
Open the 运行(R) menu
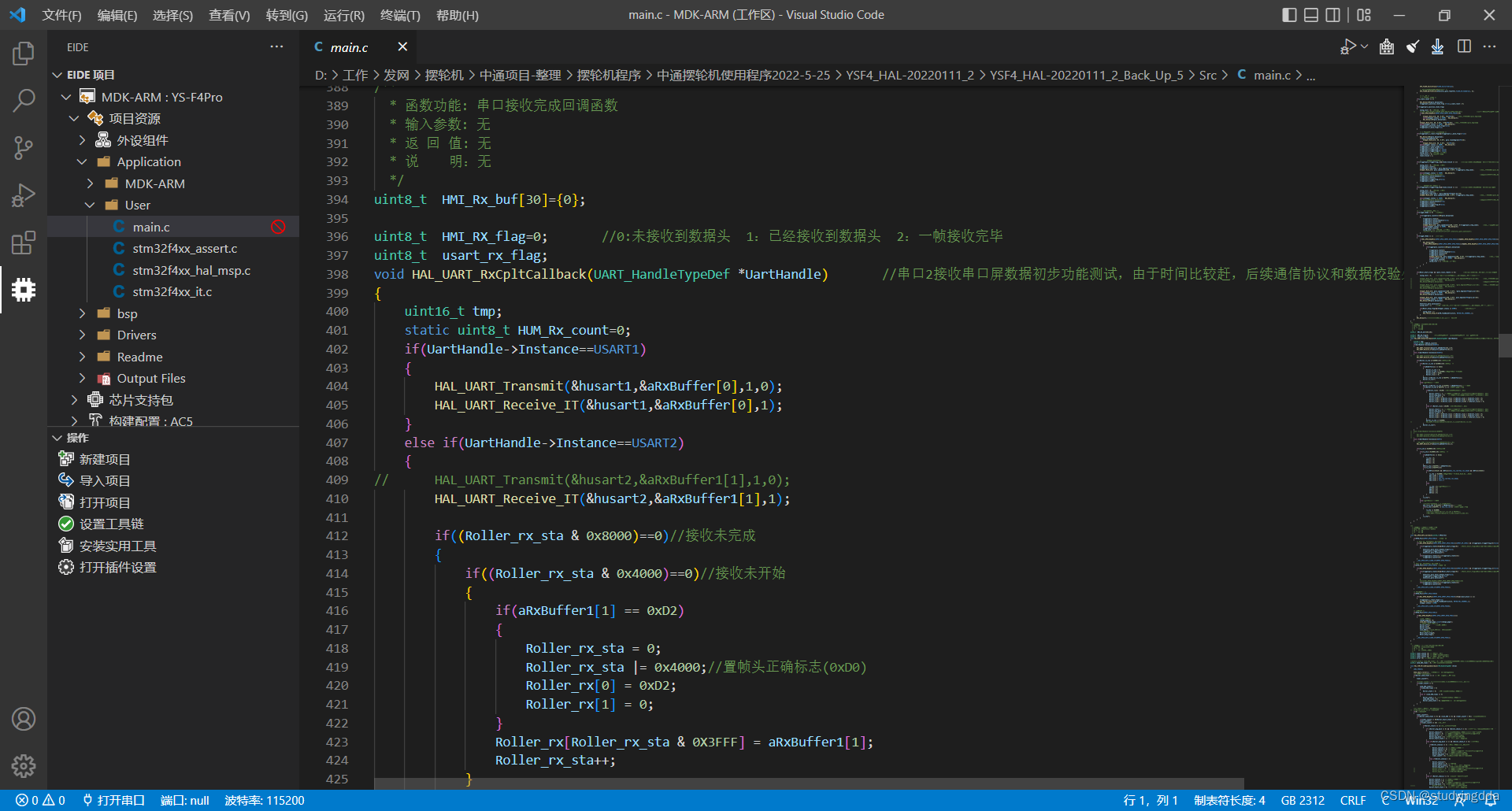click(x=343, y=15)
